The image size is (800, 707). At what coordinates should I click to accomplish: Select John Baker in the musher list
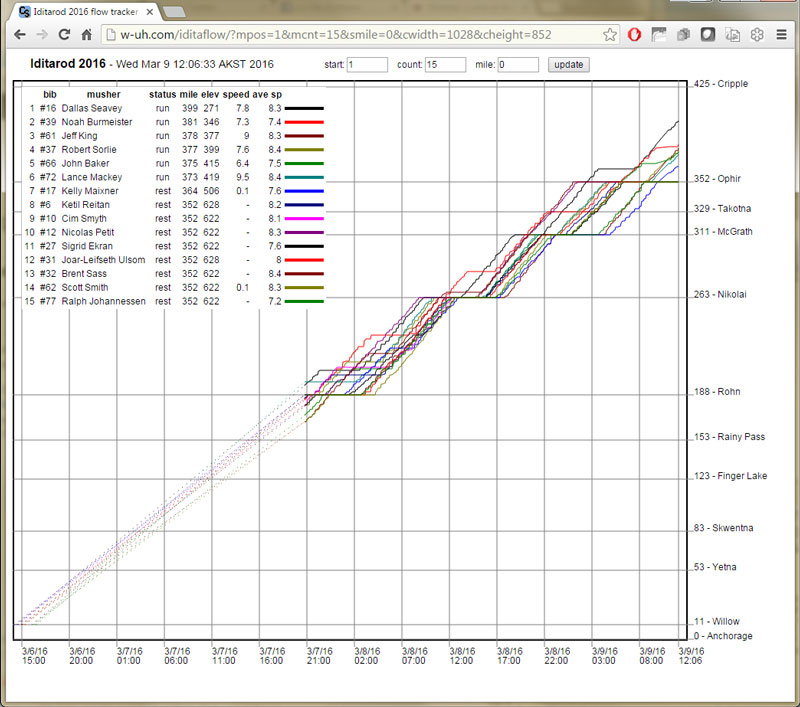(85, 163)
